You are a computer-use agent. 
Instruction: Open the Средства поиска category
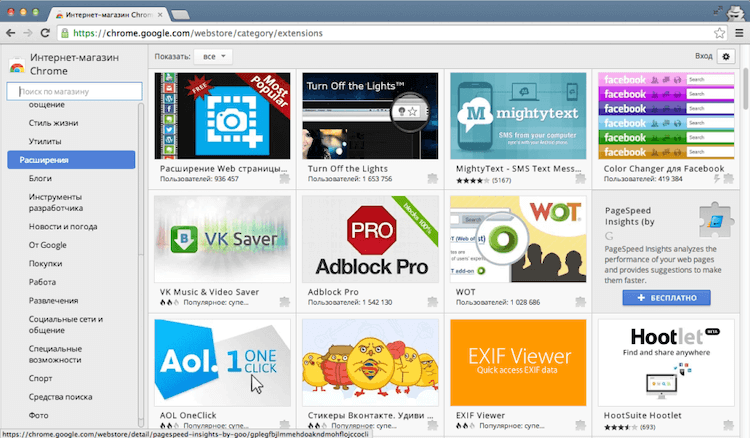click(60, 397)
